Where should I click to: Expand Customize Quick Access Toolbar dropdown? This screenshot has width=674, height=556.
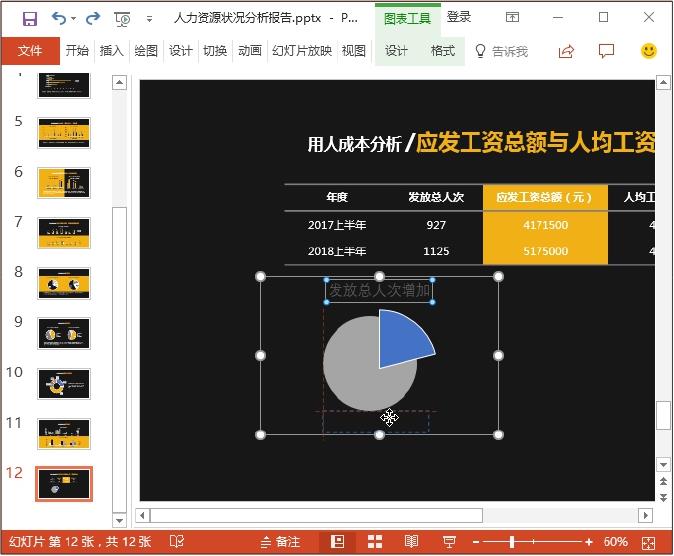149,19
